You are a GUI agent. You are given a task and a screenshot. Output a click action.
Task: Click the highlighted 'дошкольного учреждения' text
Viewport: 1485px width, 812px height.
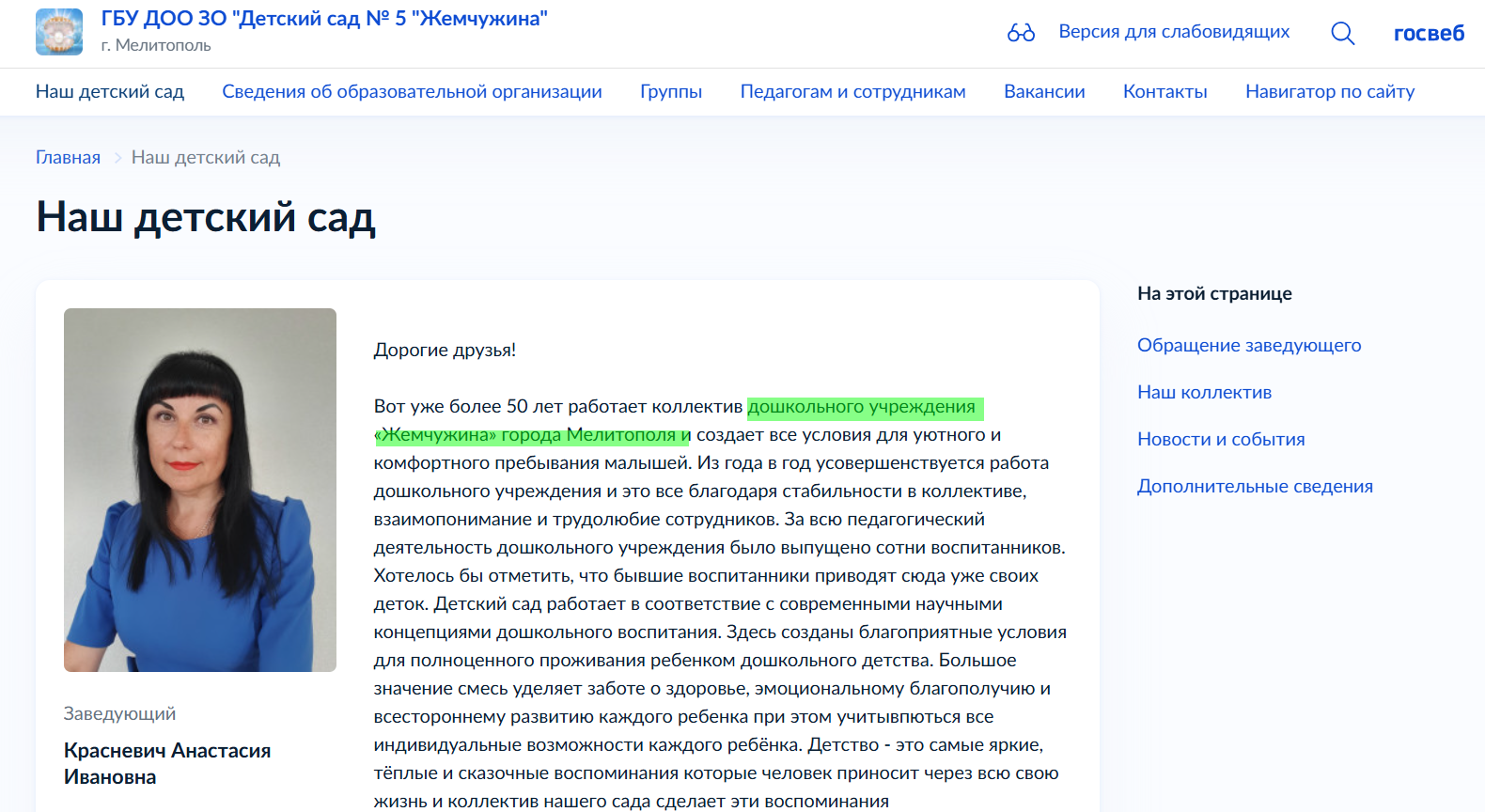tap(862, 407)
